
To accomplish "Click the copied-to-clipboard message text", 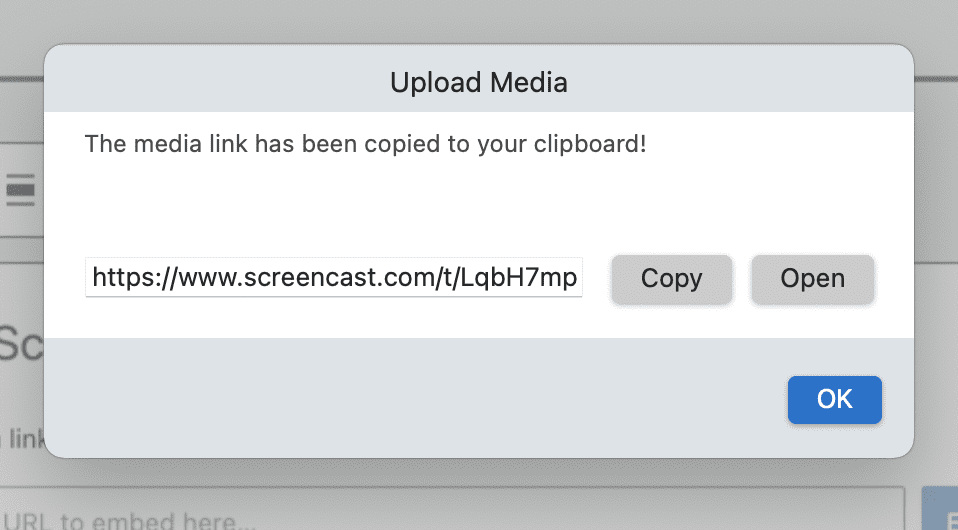I will pyautogui.click(x=366, y=144).
